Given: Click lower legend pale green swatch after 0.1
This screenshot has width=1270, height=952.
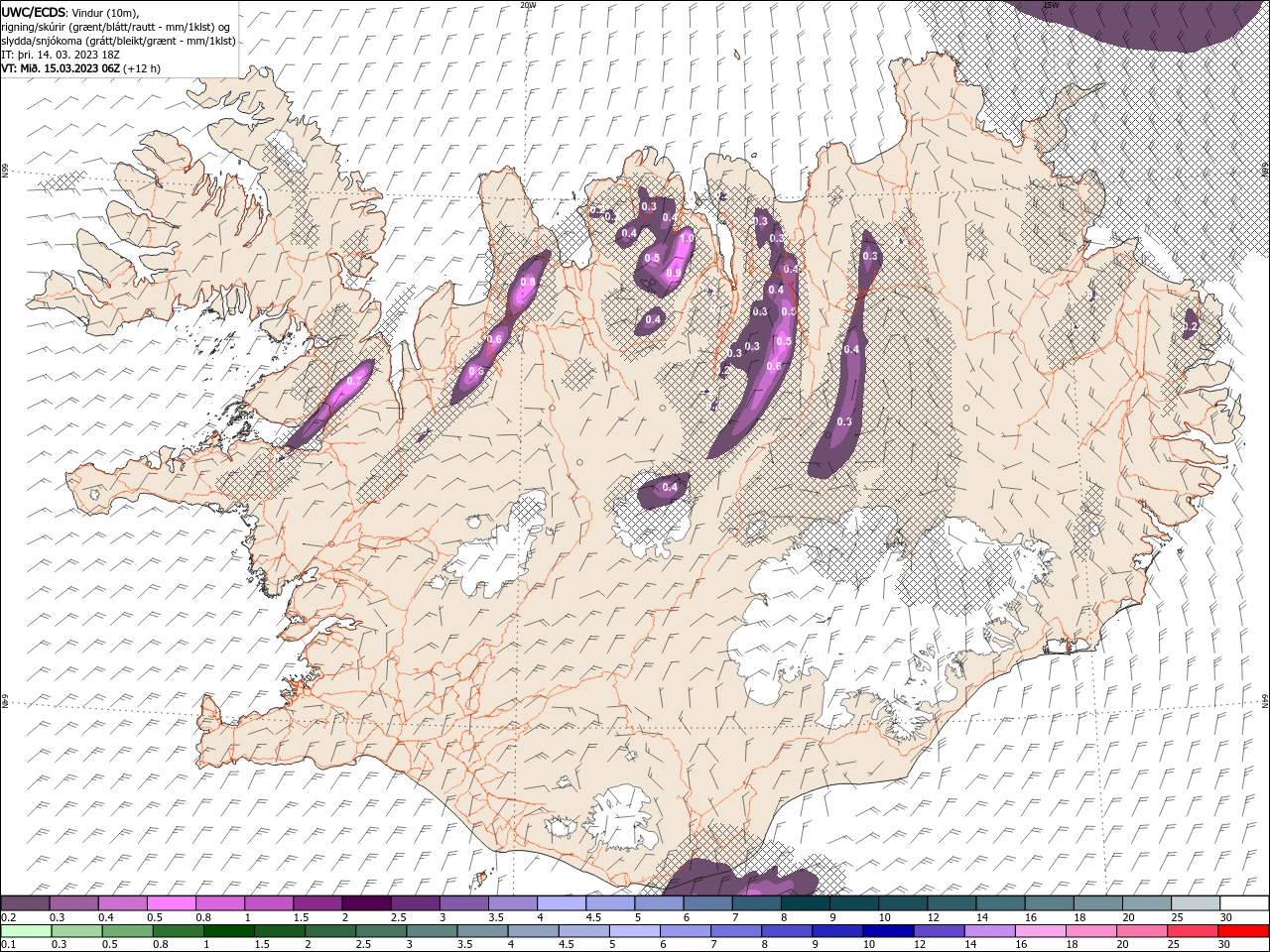Looking at the screenshot, I should point(26,931).
